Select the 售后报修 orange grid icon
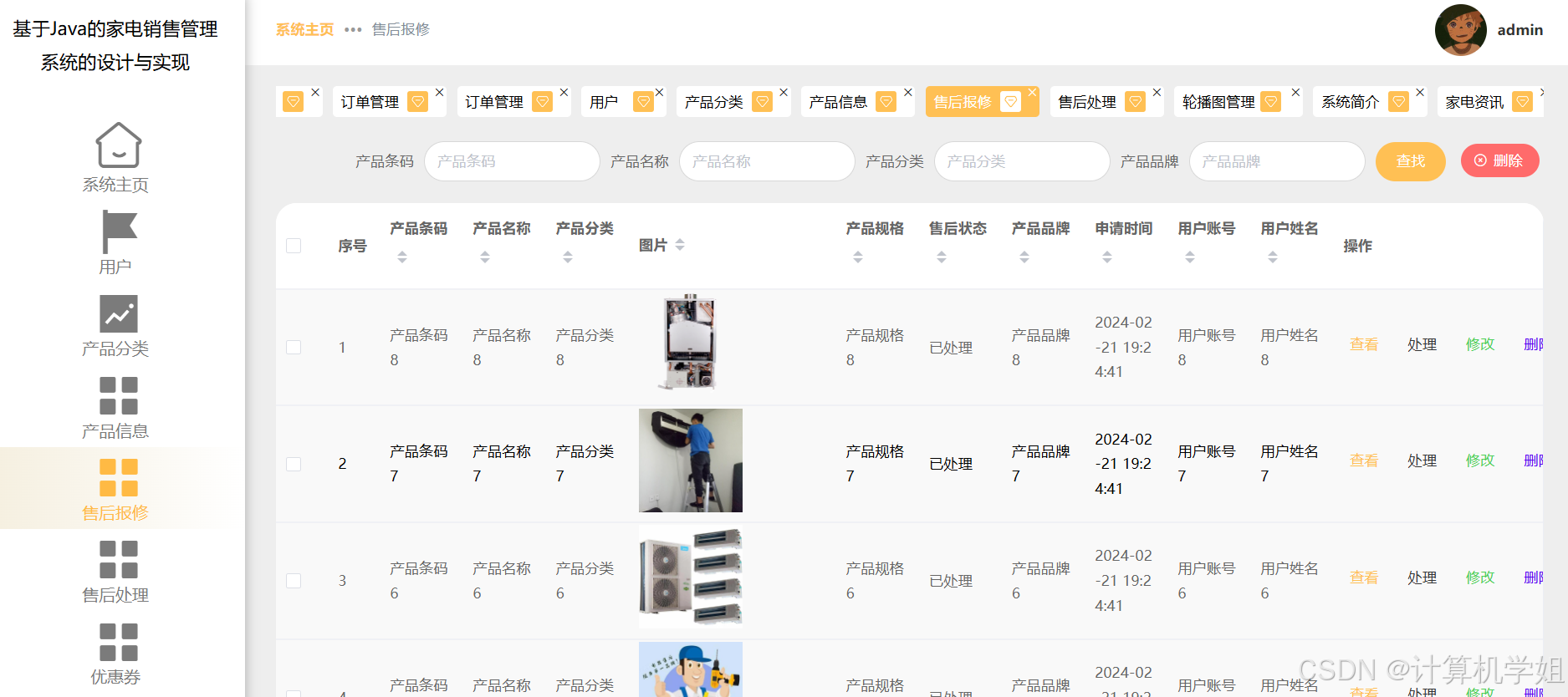Screen dimensions: 1568x697 [119, 477]
